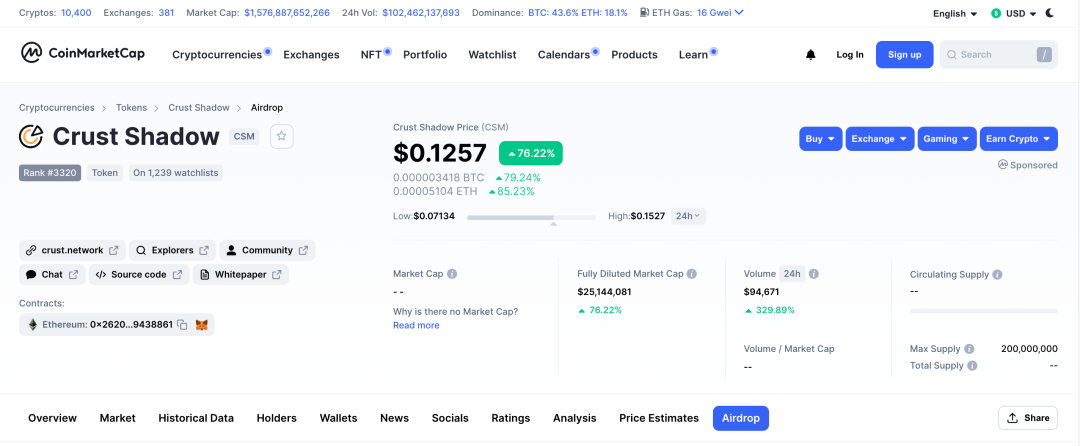Image resolution: width=1080 pixels, height=446 pixels.
Task: Switch to the News tab
Action: point(395,418)
